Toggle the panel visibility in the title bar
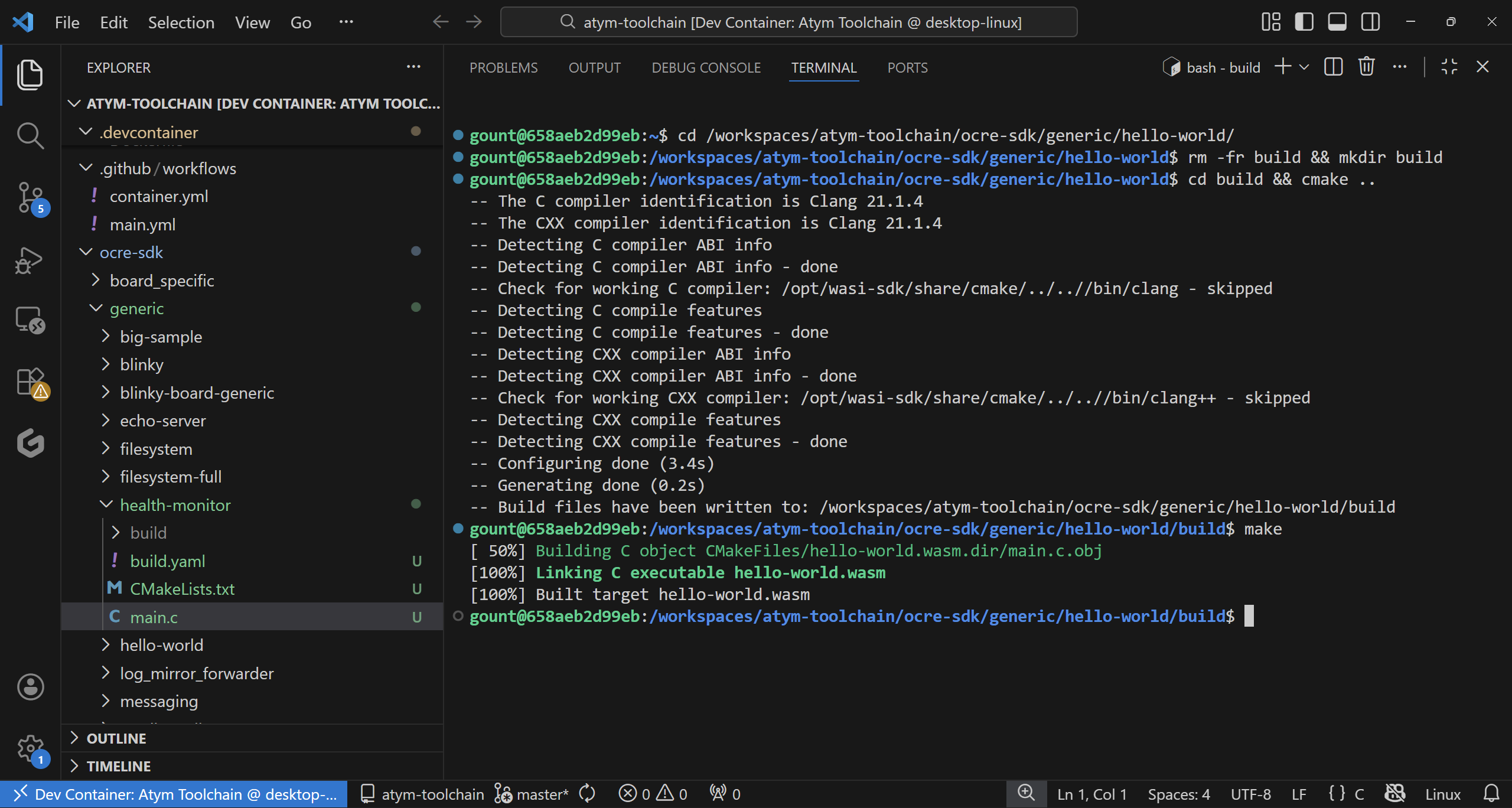 coord(1337,22)
